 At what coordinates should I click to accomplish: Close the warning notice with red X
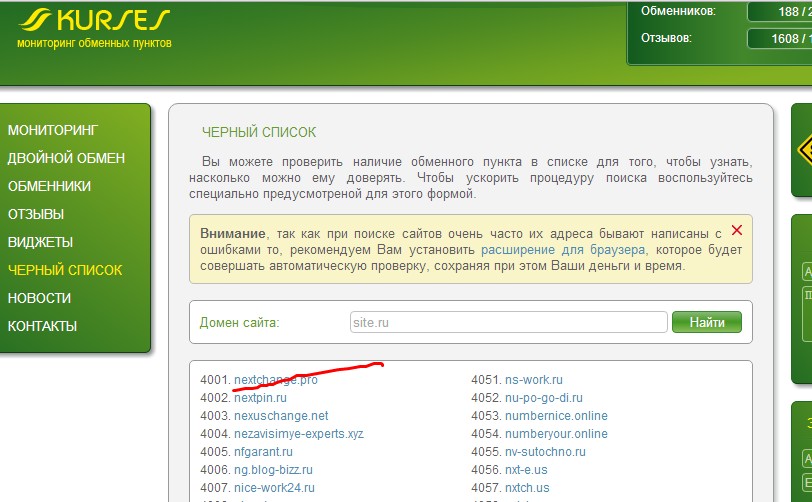(x=737, y=231)
